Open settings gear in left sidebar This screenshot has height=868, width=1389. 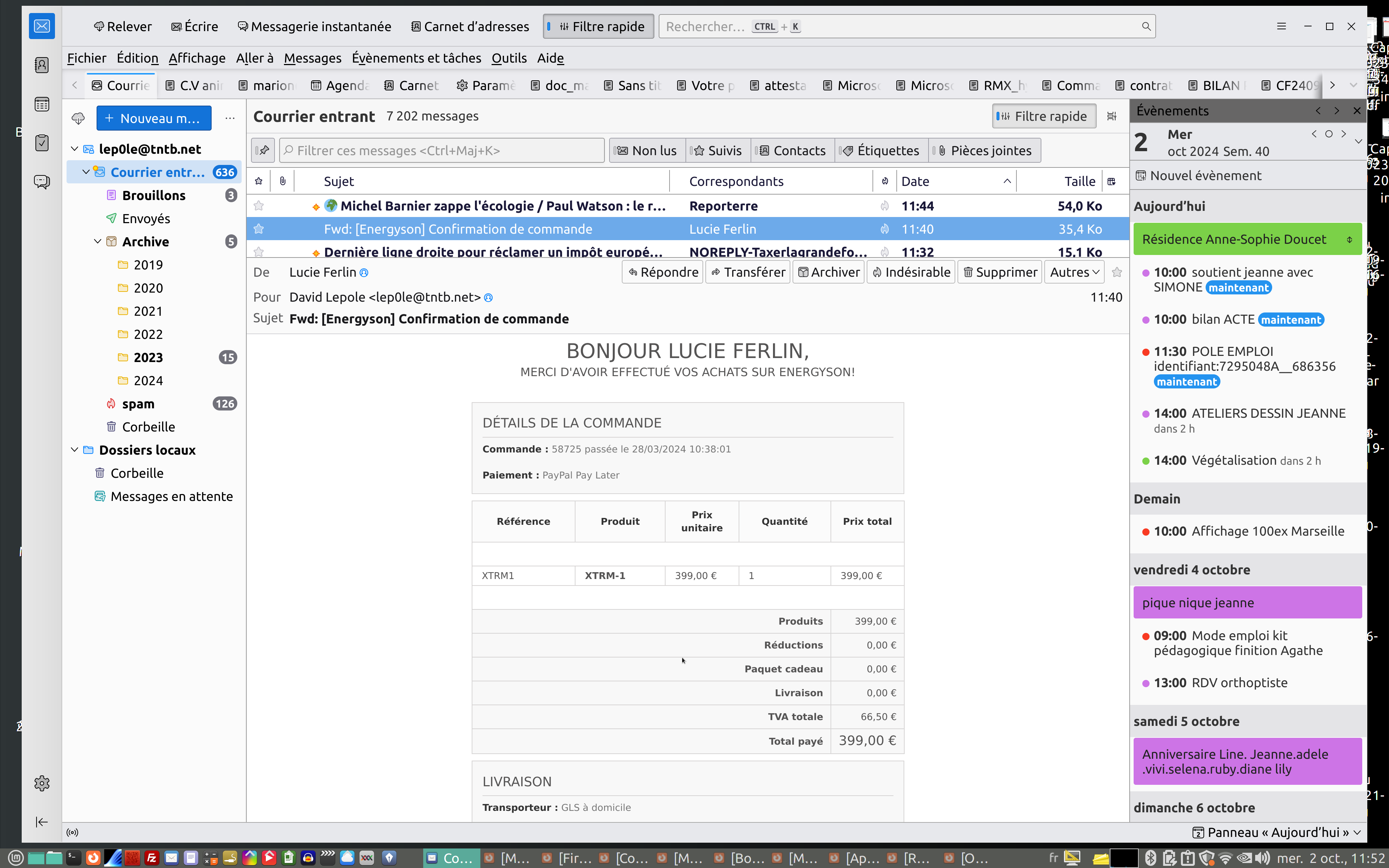tap(41, 783)
